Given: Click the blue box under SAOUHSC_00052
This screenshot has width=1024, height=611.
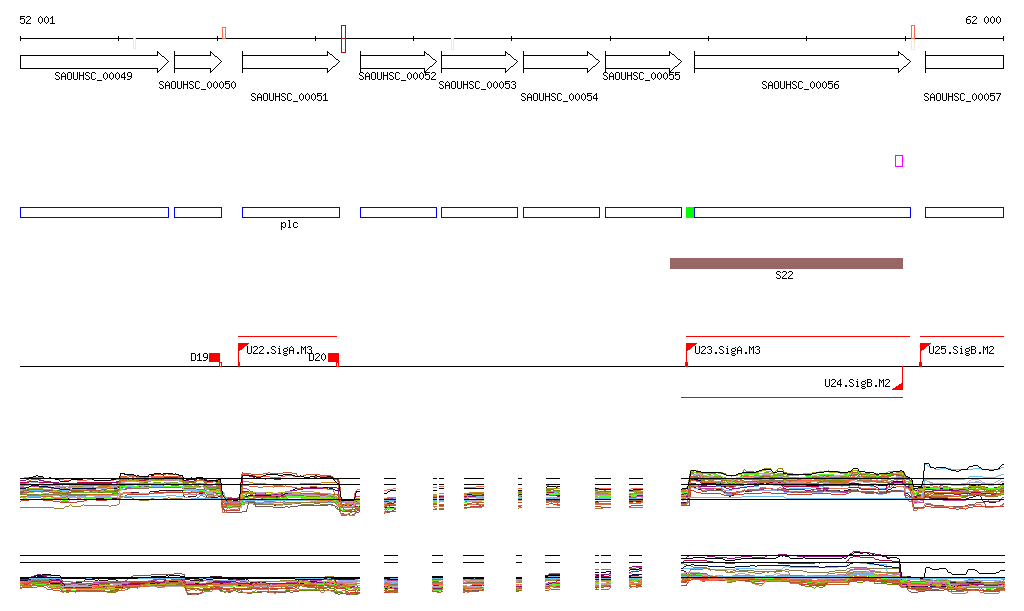Looking at the screenshot, I should tap(398, 212).
